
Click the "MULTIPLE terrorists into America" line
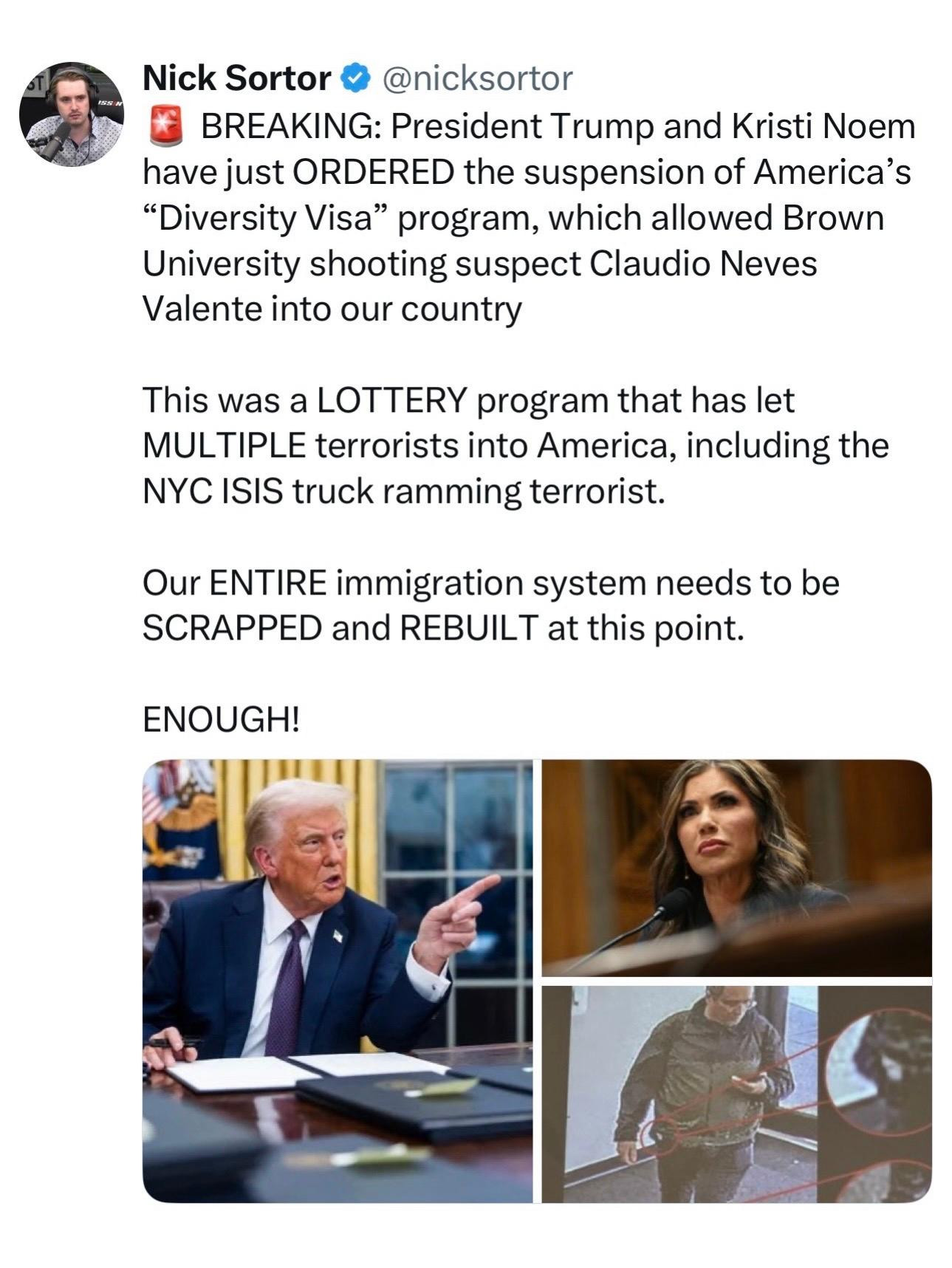[x=515, y=447]
